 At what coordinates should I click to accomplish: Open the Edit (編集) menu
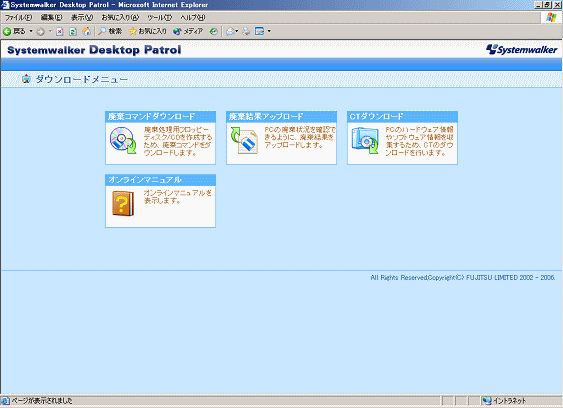coord(51,17)
